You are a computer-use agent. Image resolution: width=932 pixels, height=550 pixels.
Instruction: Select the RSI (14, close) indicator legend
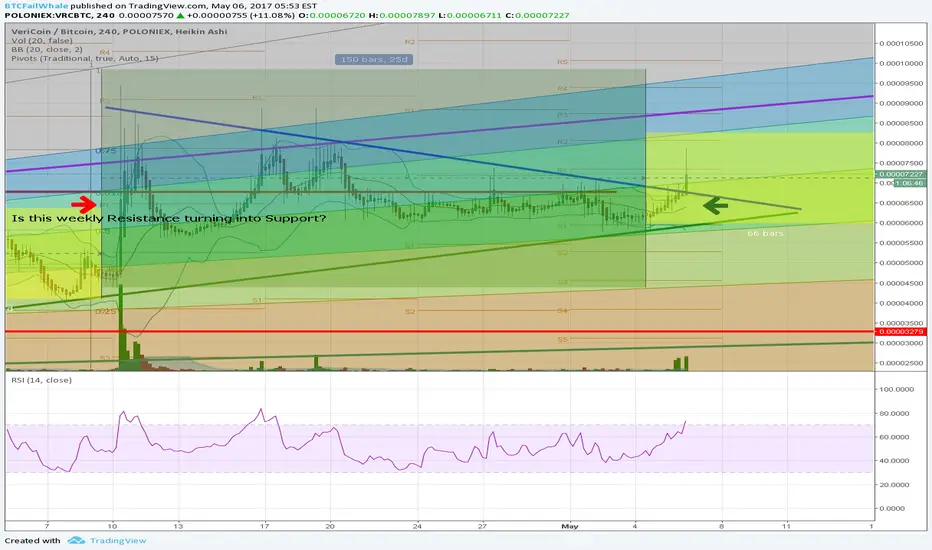pos(42,380)
